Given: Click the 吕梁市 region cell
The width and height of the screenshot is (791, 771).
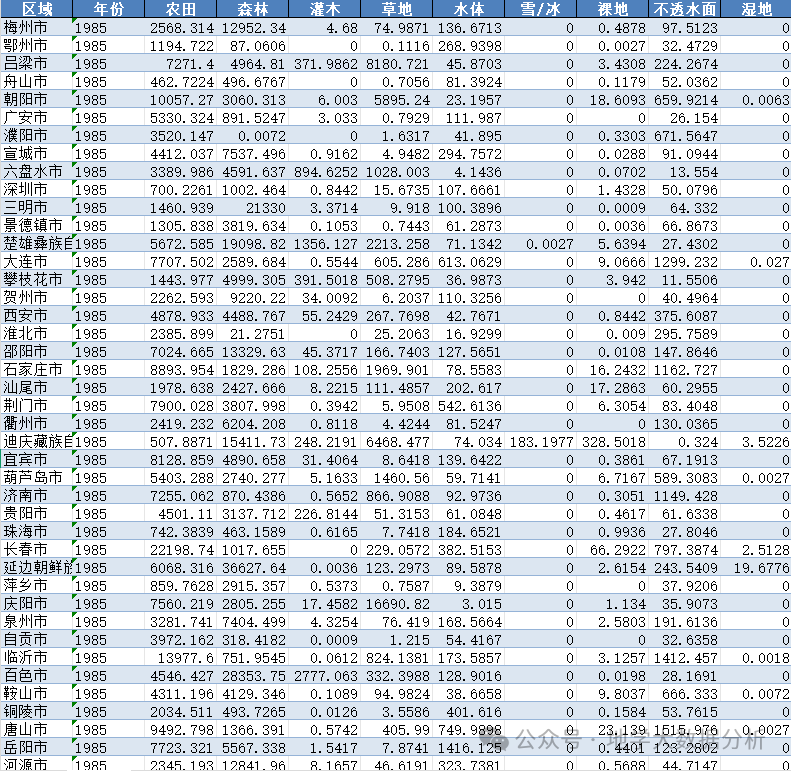Looking at the screenshot, I should (x=37, y=64).
